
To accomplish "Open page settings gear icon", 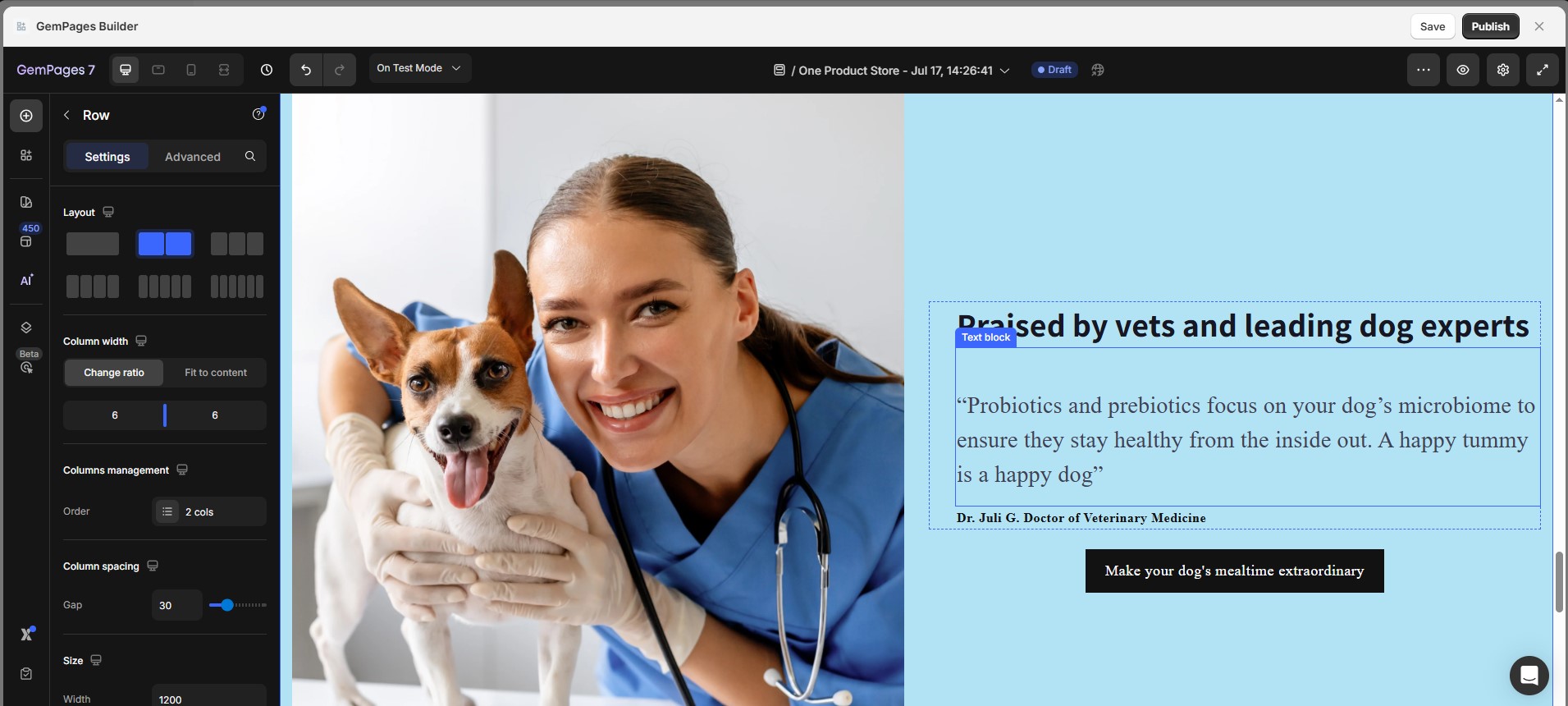I will [x=1503, y=70].
